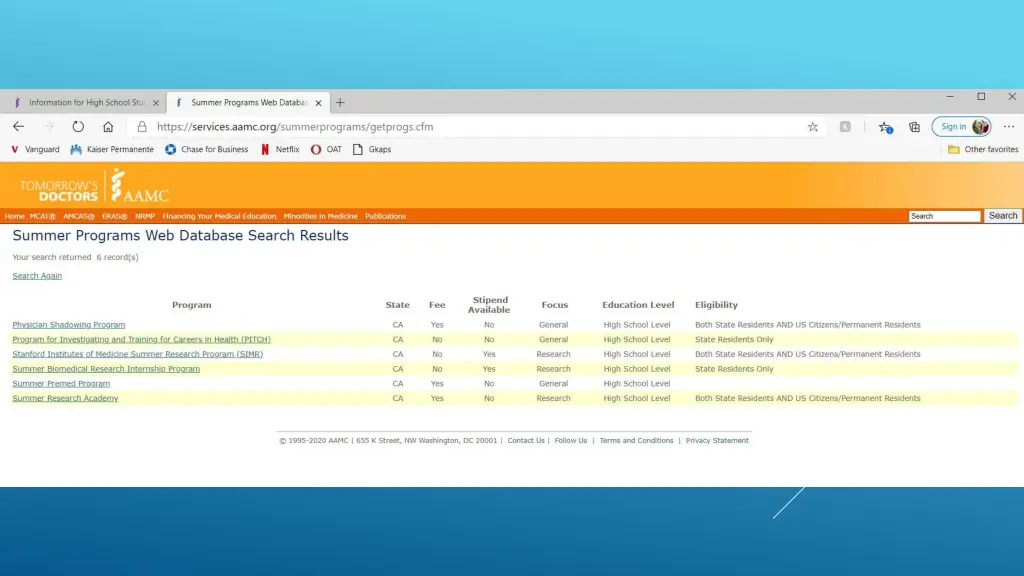The image size is (1024, 576).
Task: Click the Privacy Statement footer link
Action: tap(717, 441)
